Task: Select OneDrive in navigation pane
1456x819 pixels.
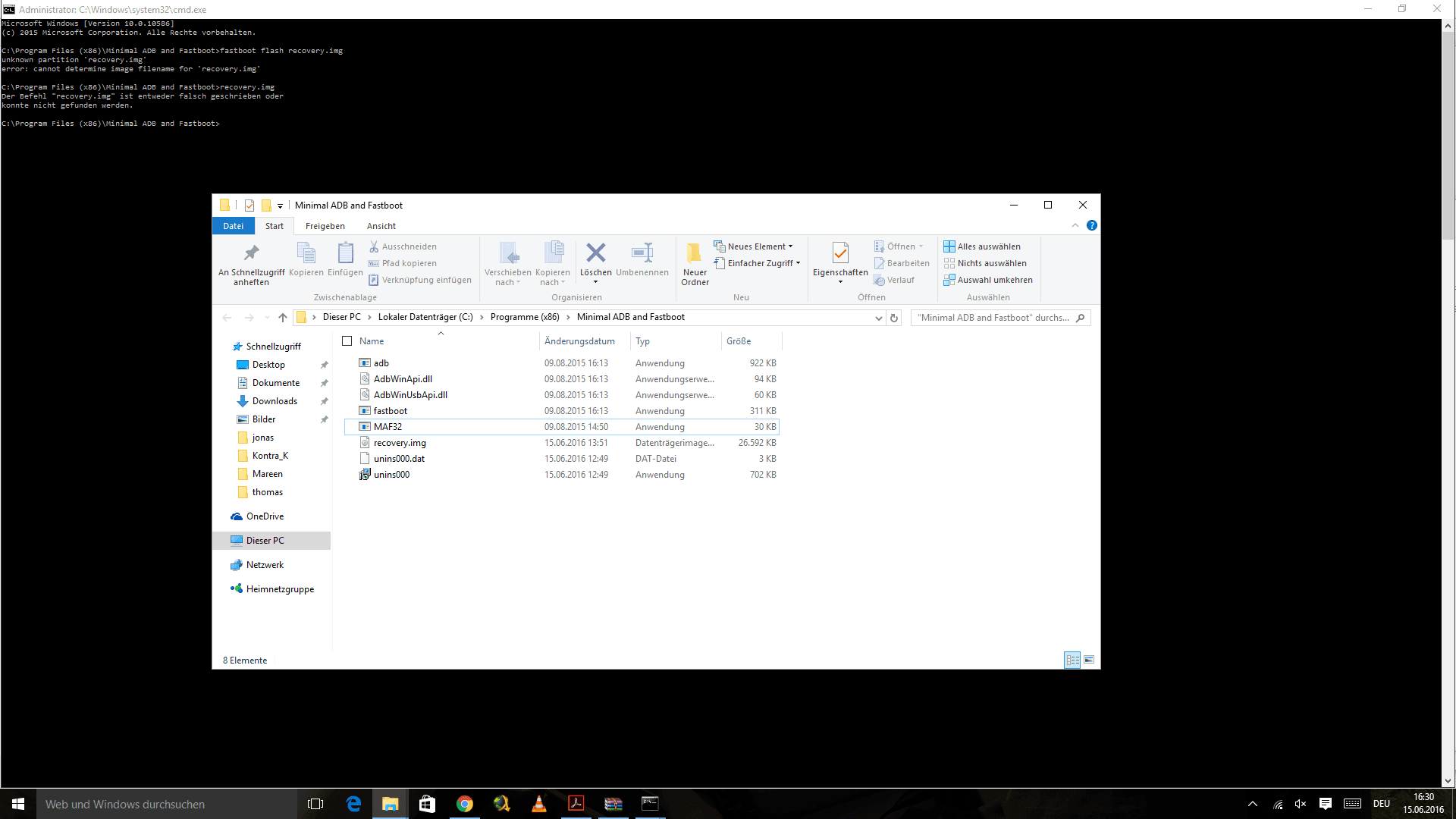Action: [x=265, y=516]
